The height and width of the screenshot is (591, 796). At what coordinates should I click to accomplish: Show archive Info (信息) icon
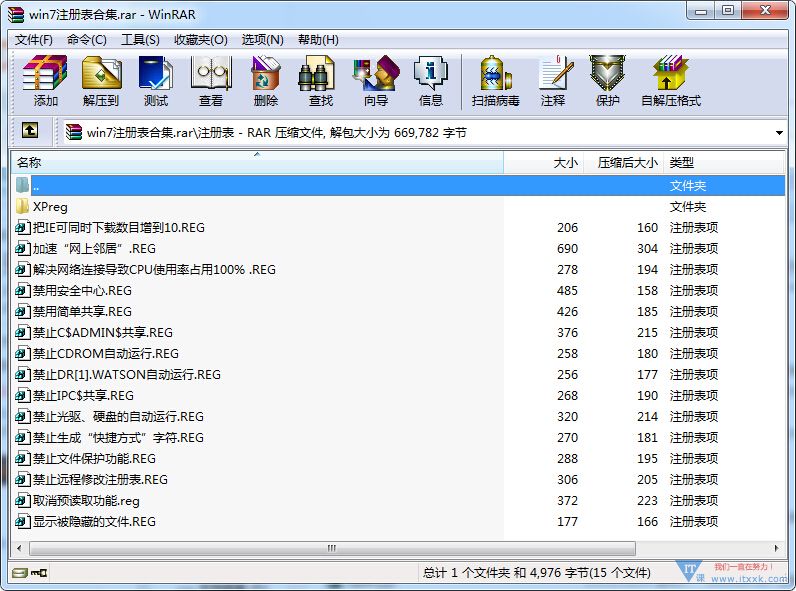430,80
